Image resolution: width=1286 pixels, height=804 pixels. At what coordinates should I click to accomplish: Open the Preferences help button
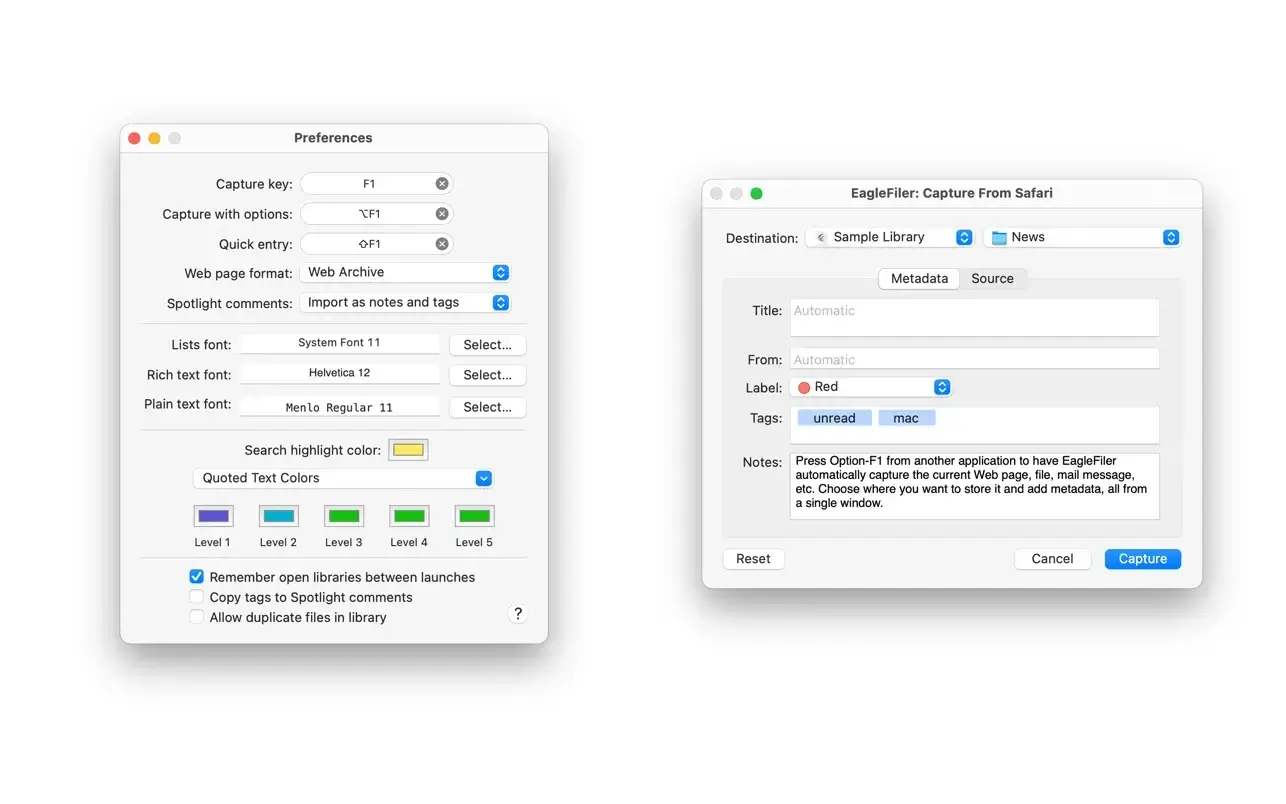517,614
